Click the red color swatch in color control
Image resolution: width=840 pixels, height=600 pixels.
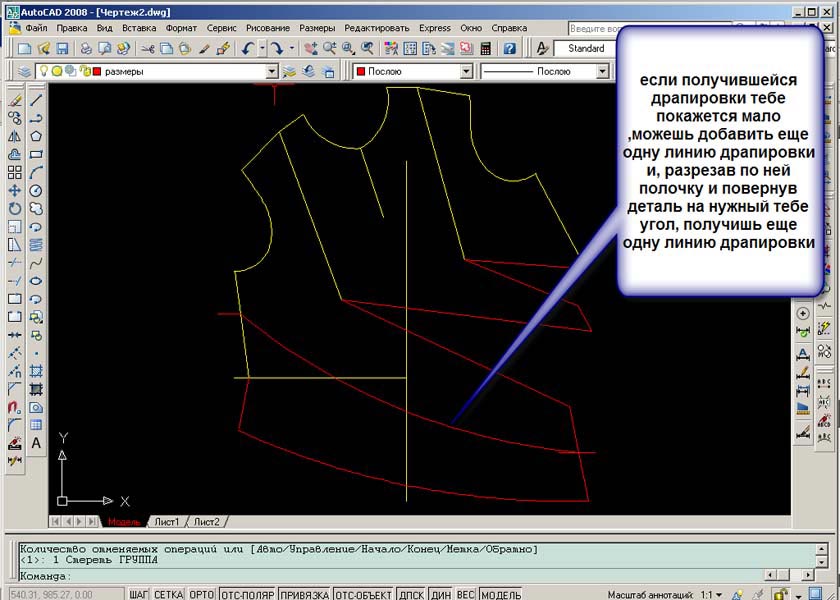point(360,72)
